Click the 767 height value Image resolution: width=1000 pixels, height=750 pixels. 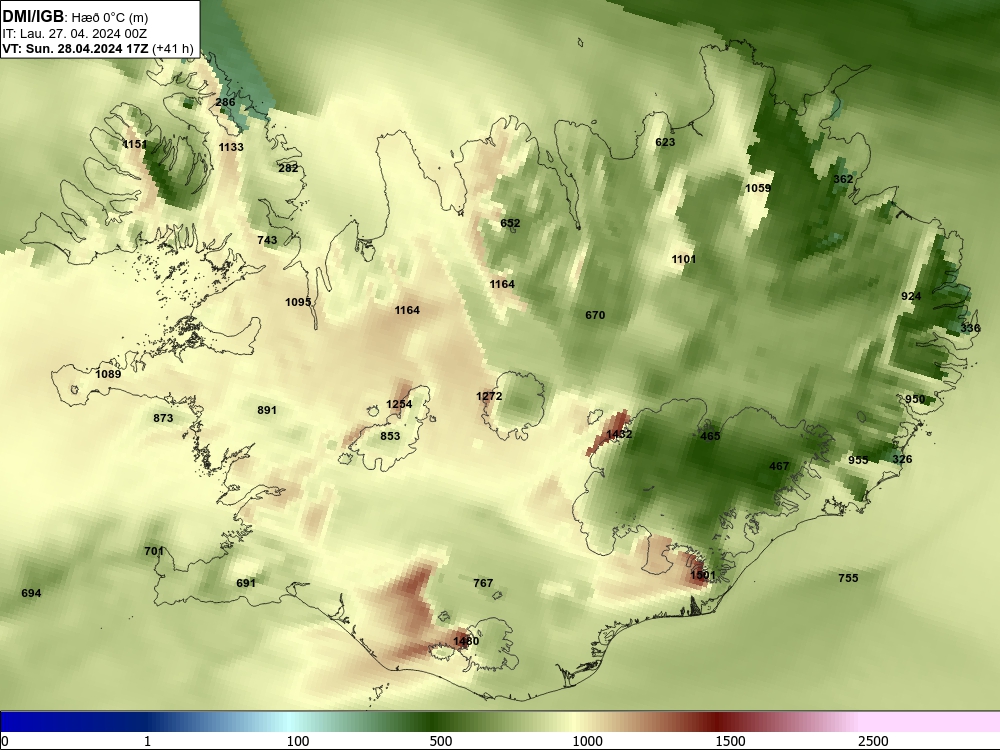[x=483, y=583]
